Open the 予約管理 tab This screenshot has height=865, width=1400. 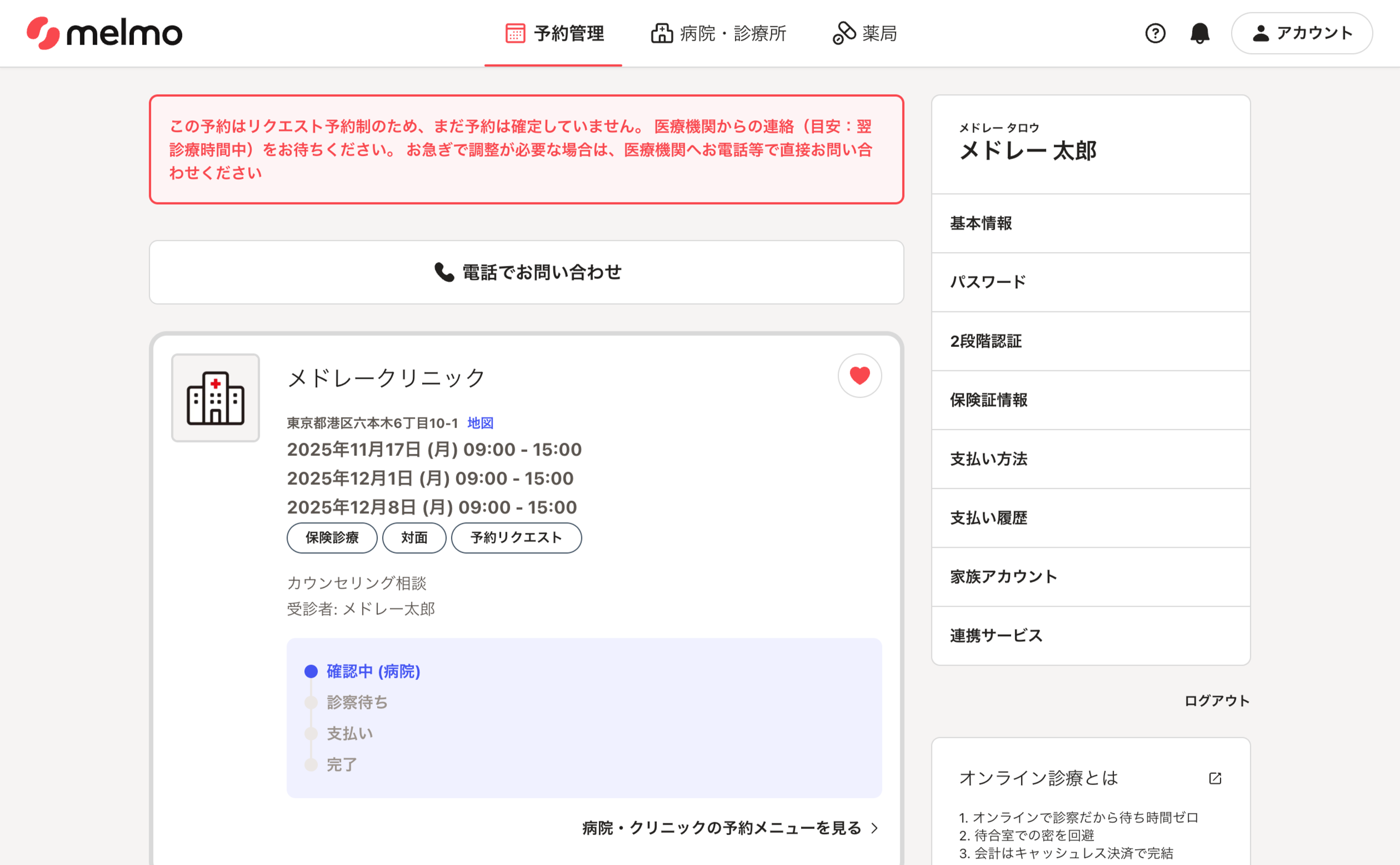tap(553, 33)
